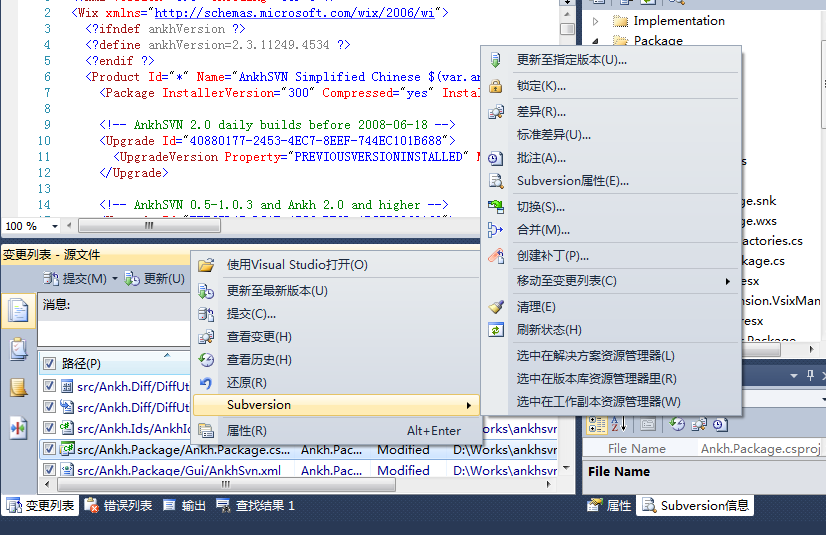Click the commit icon beside 提交(C) menu entry
Screen dimensions: 826x535
[x=206, y=314]
